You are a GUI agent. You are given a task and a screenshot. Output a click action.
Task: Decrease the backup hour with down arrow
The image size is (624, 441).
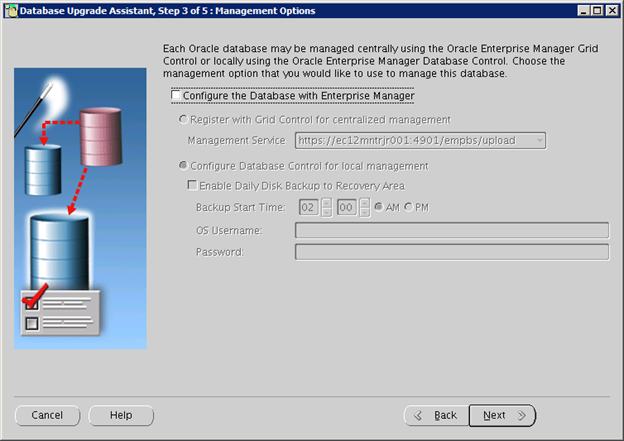tap(326, 212)
